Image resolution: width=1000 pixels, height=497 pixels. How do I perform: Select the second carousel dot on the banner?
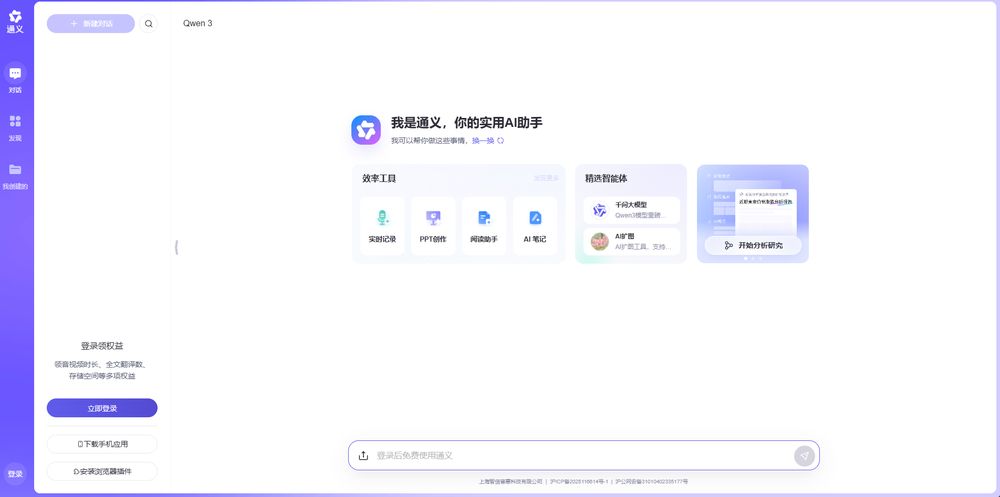pos(753,258)
